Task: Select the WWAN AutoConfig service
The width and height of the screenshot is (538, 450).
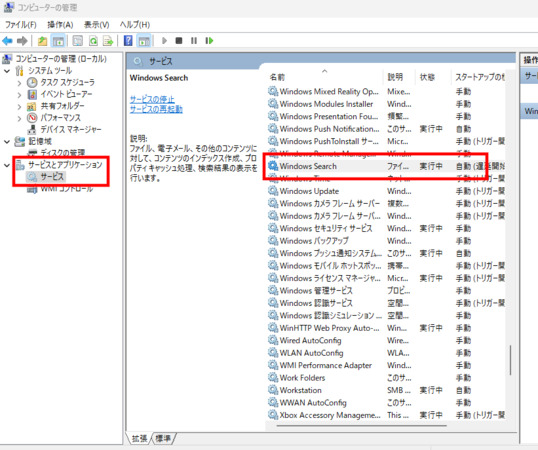Action: tap(386, 403)
